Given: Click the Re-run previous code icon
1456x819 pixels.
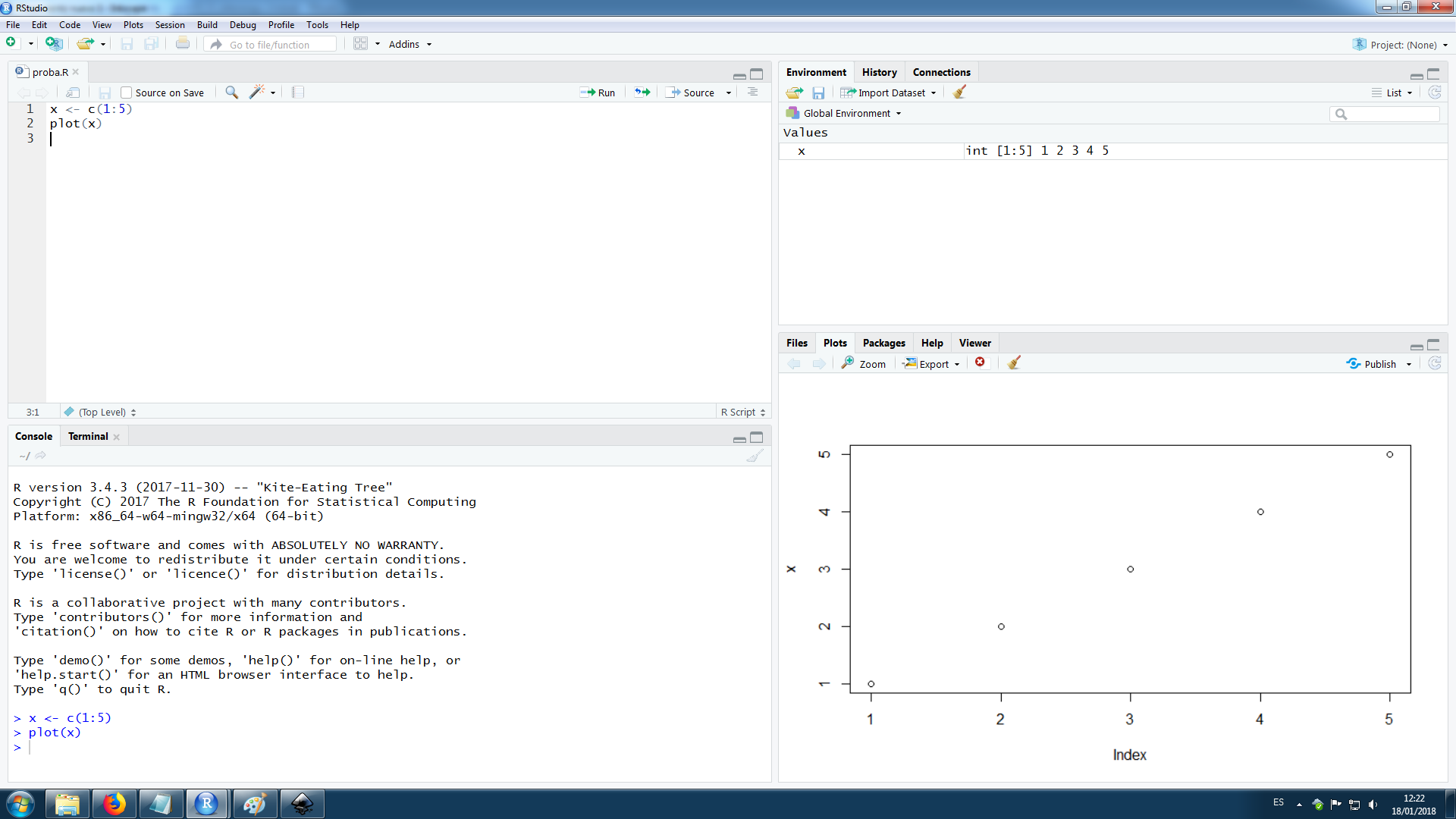Looking at the screenshot, I should click(642, 93).
